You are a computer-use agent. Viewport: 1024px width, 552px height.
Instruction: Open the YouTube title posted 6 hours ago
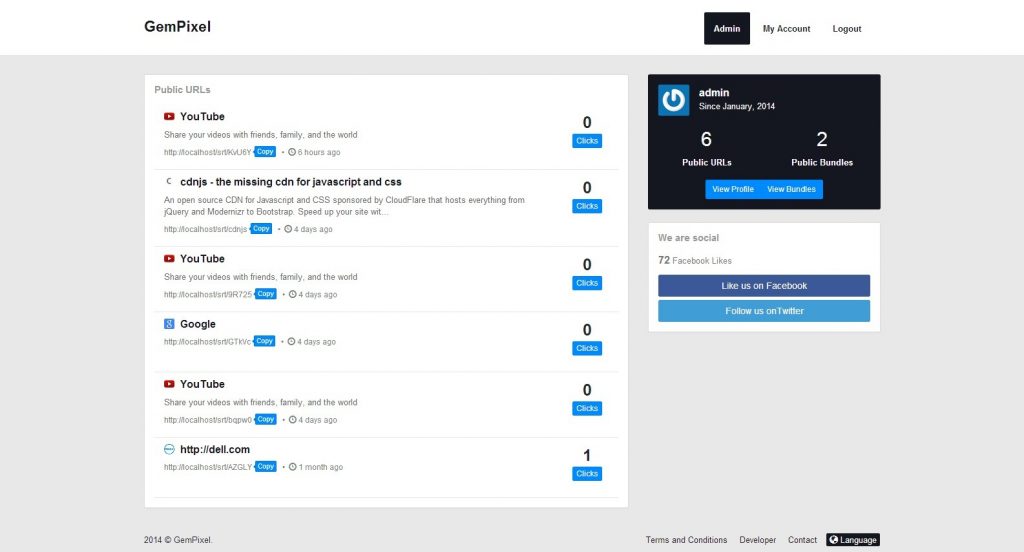202,116
